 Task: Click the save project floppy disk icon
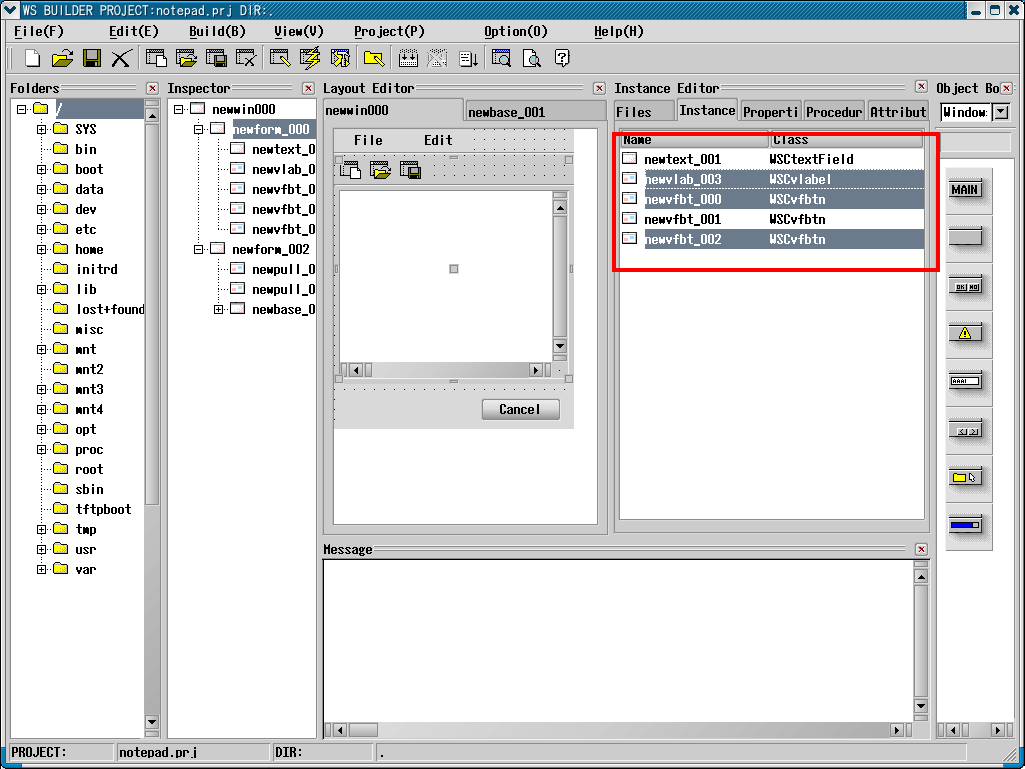point(92,58)
